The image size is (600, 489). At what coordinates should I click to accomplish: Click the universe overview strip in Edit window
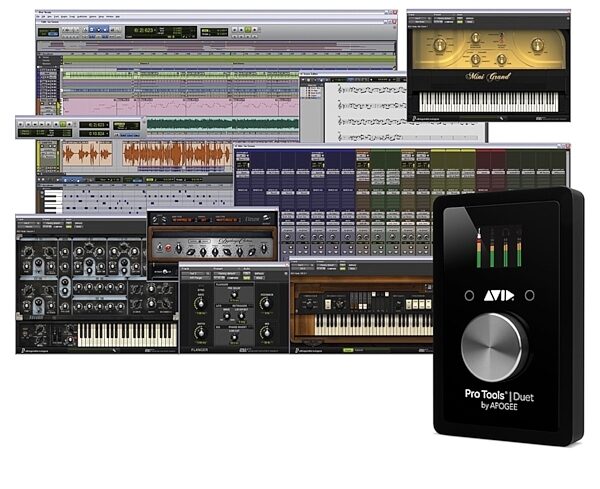[216, 46]
